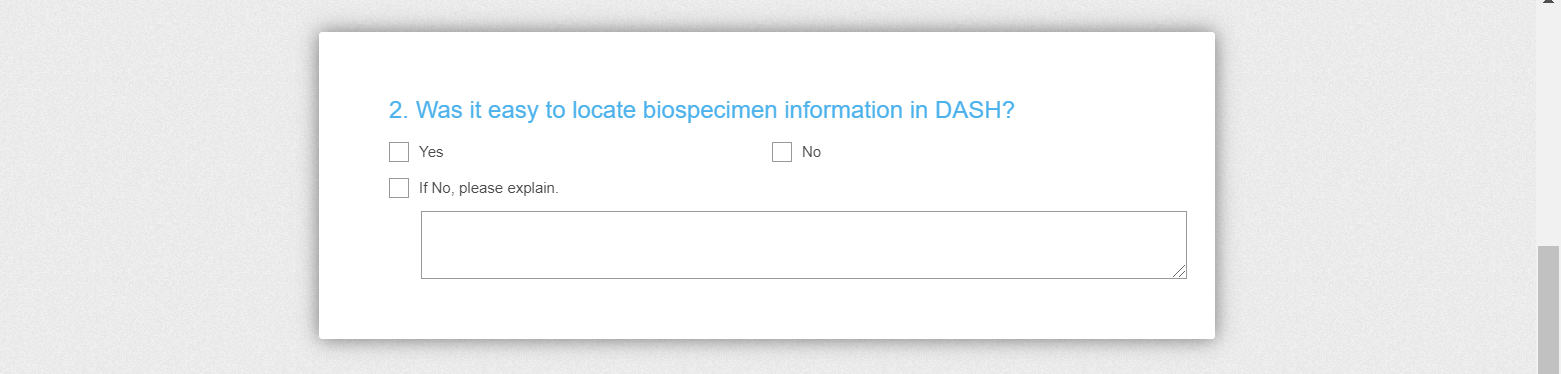
Task: Tick the "If No, please explain" checkbox
Action: click(399, 188)
